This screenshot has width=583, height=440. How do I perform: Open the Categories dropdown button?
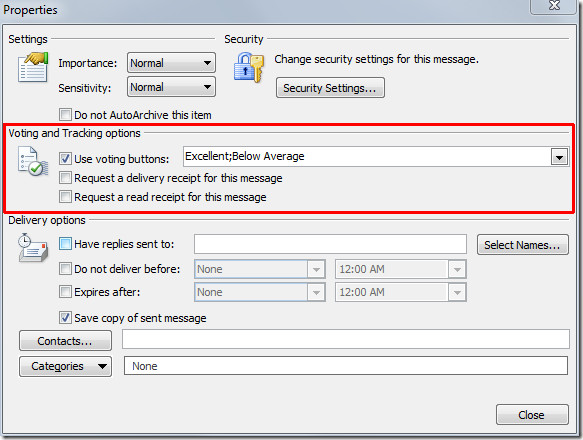[65, 366]
